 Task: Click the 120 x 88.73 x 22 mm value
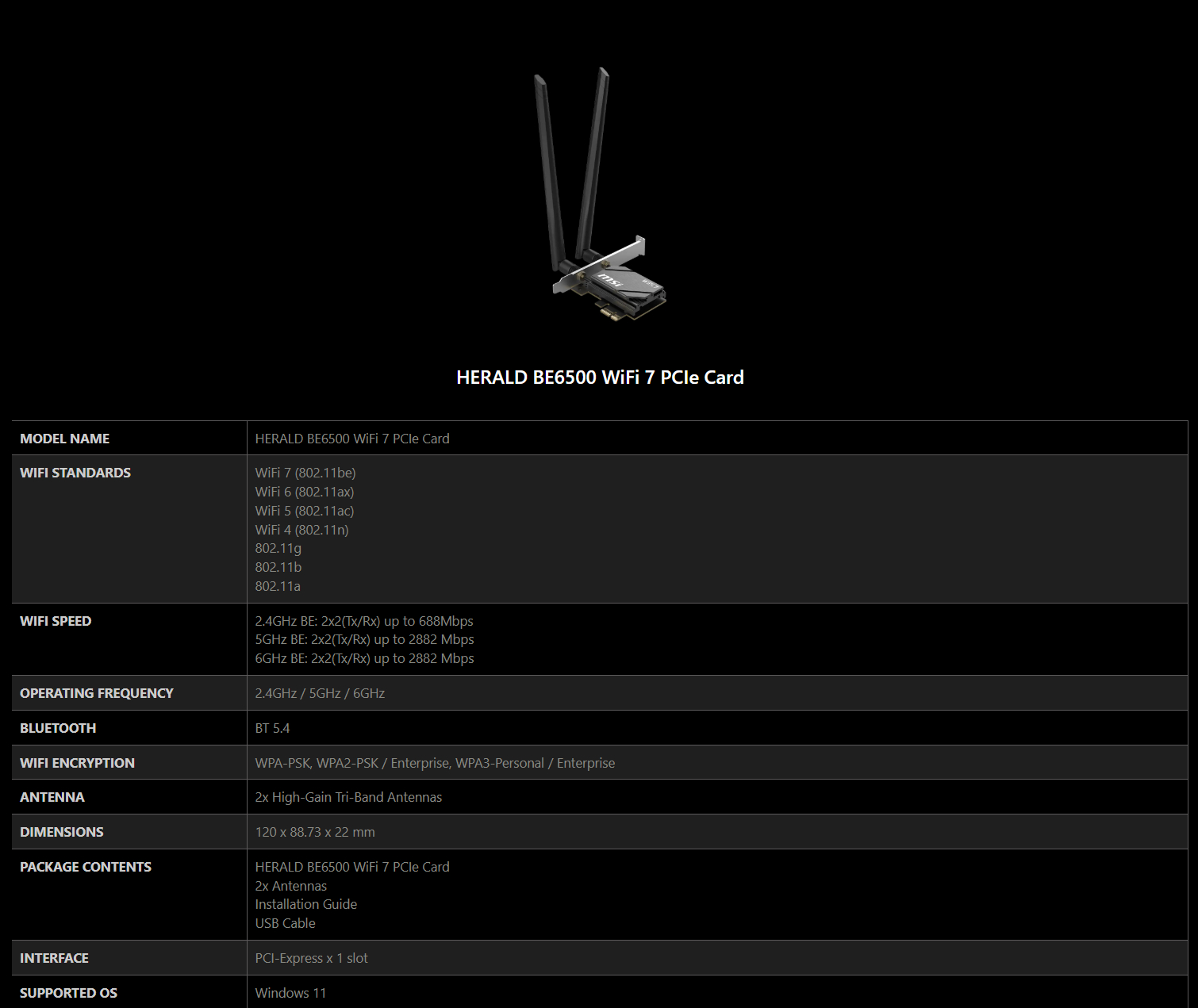tap(315, 832)
